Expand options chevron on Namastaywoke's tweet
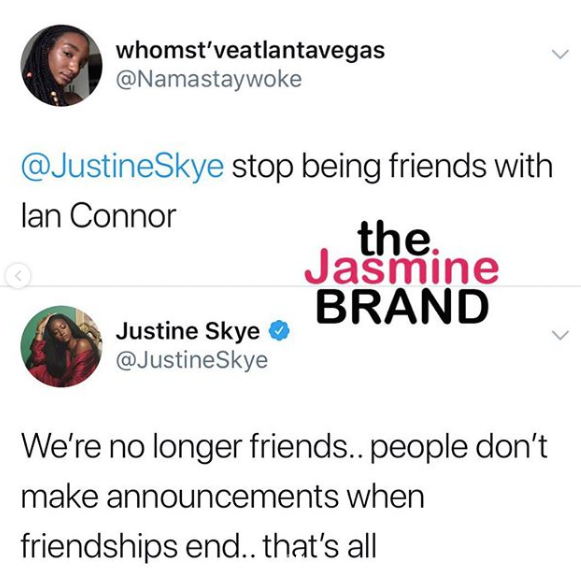Image resolution: width=581 pixels, height=574 pixels. coord(560,54)
